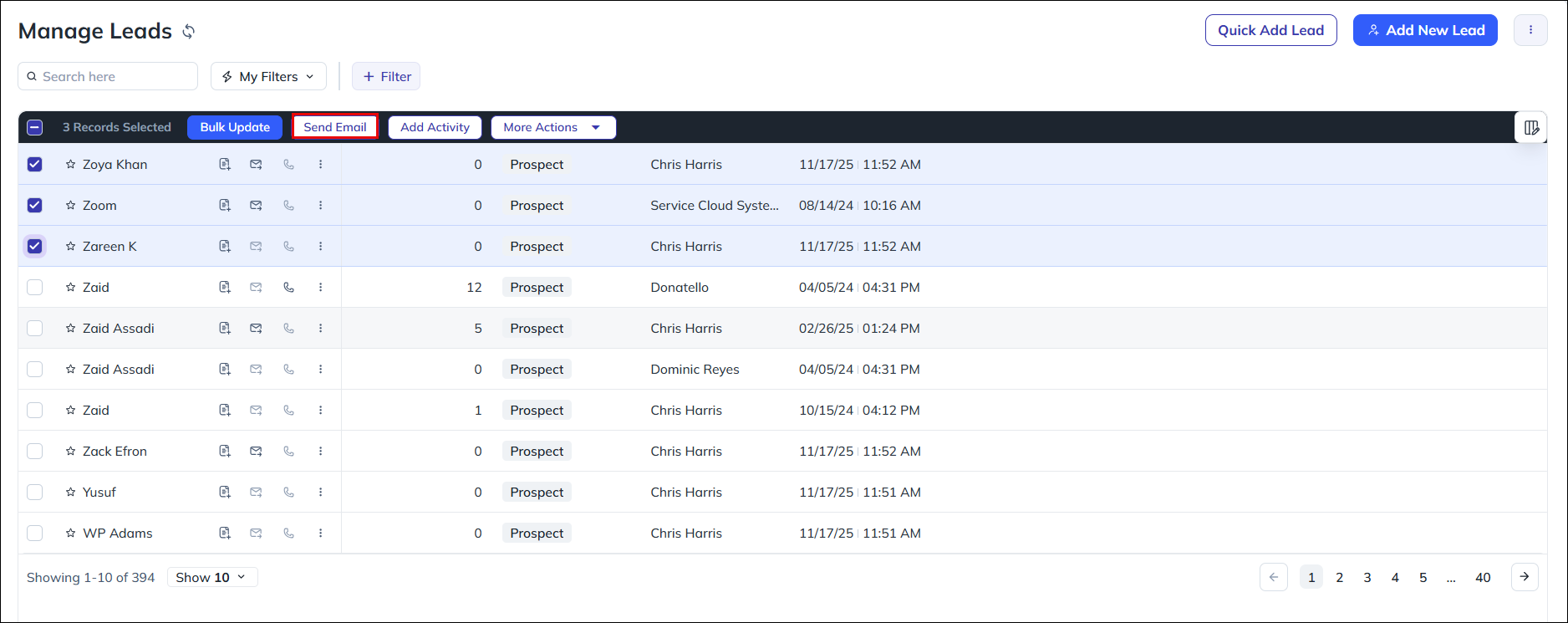Open the three-dot menu for Zack Efron

(x=320, y=452)
